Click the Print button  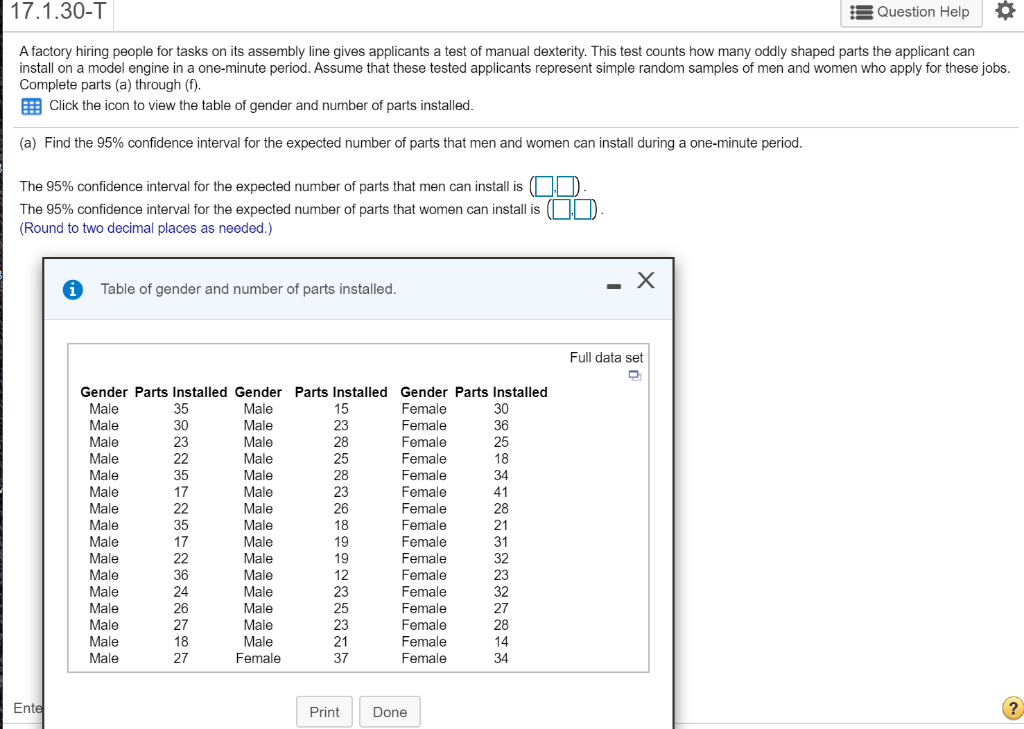[x=324, y=712]
